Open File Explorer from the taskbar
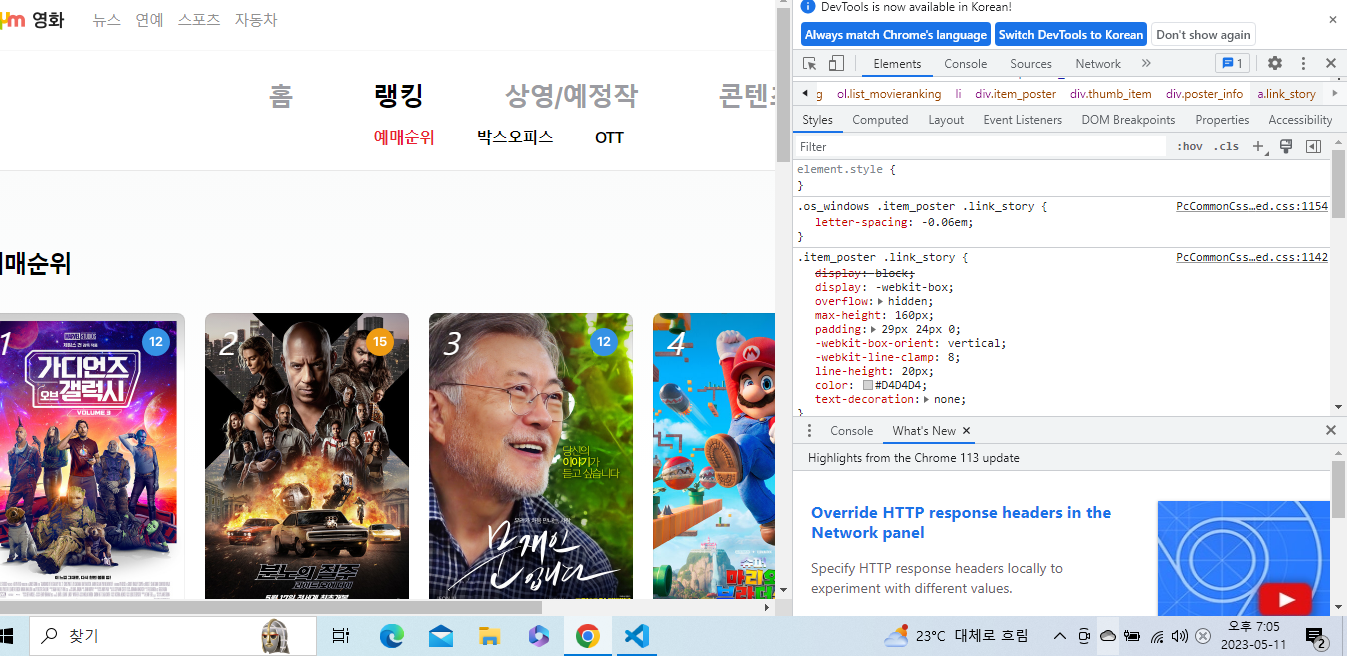 point(489,636)
